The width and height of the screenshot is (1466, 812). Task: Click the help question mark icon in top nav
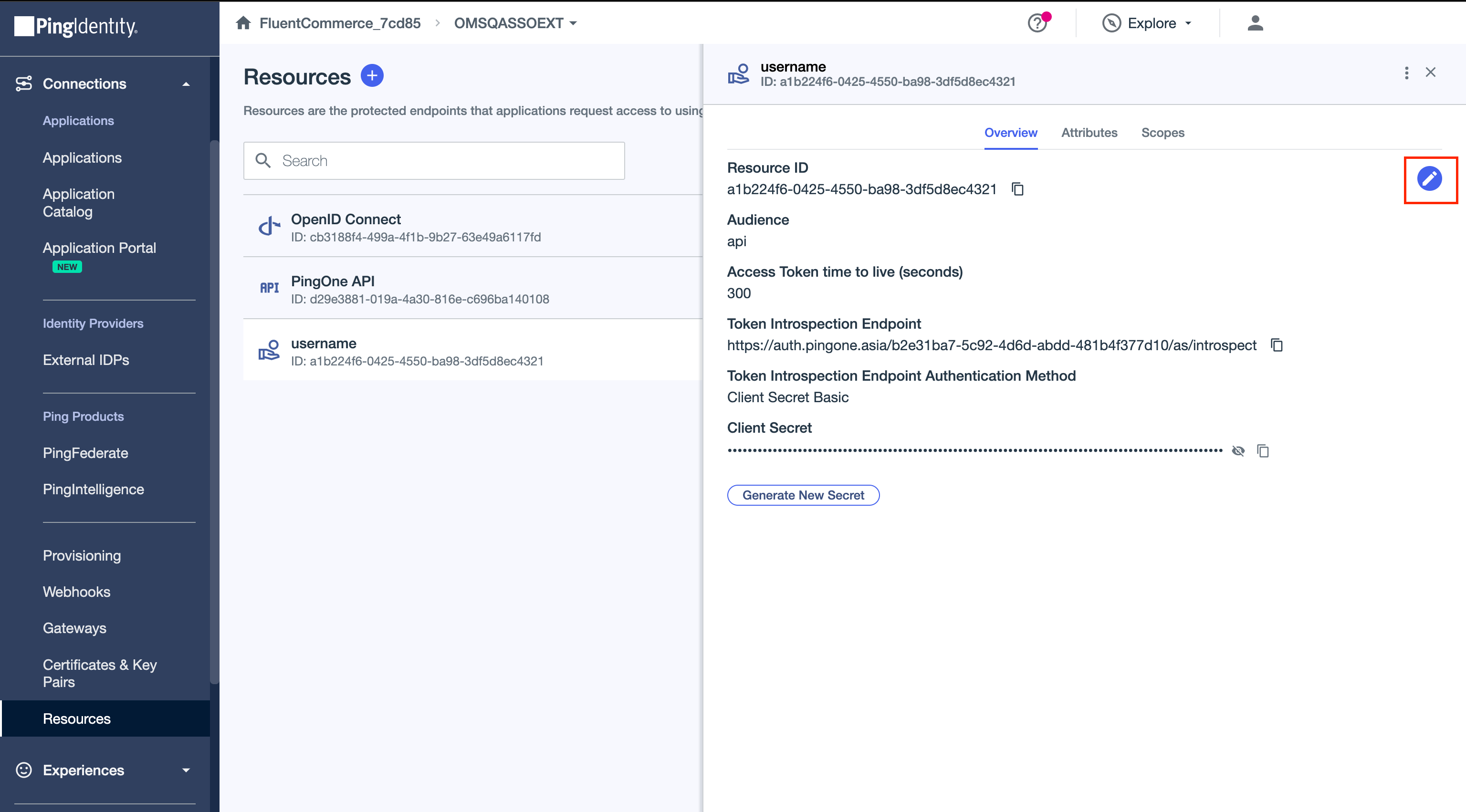tap(1038, 22)
